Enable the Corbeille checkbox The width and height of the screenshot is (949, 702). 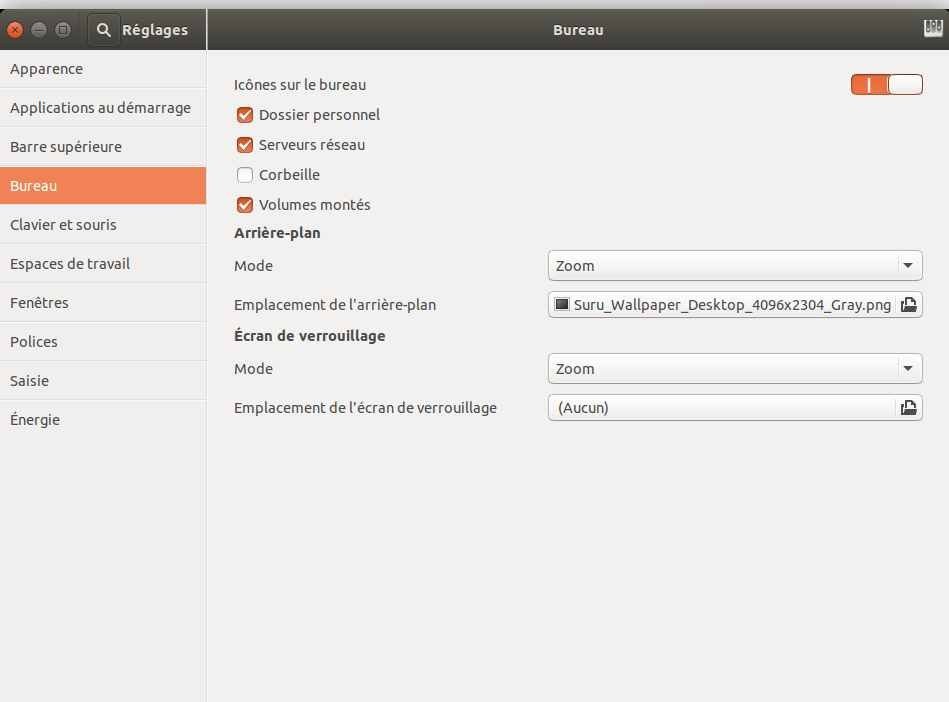click(245, 175)
